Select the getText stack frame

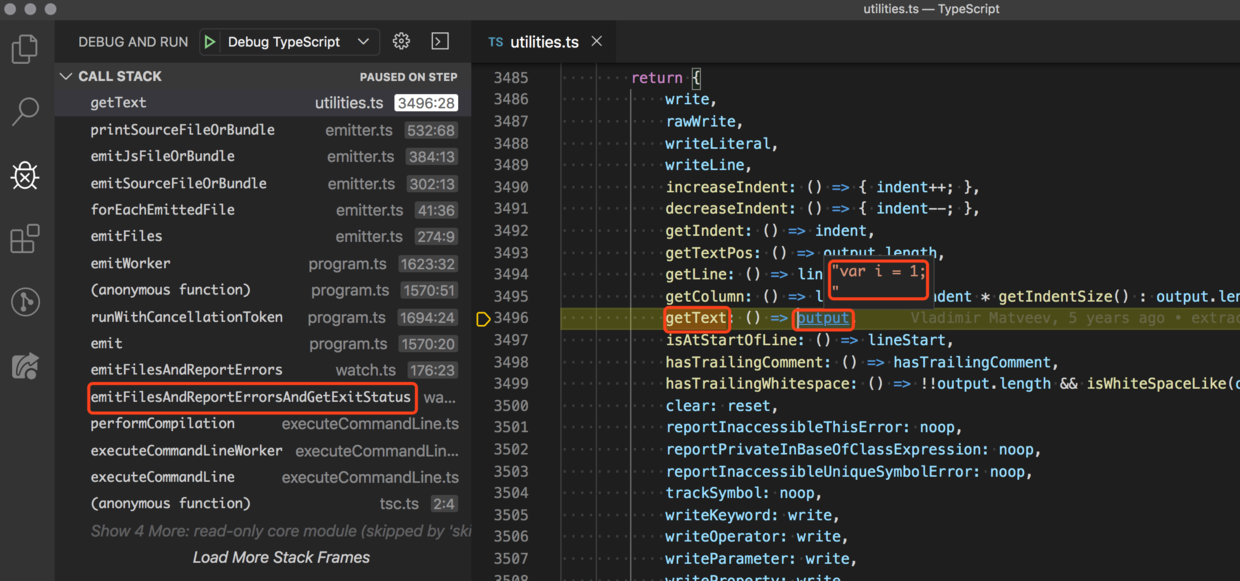pos(263,102)
